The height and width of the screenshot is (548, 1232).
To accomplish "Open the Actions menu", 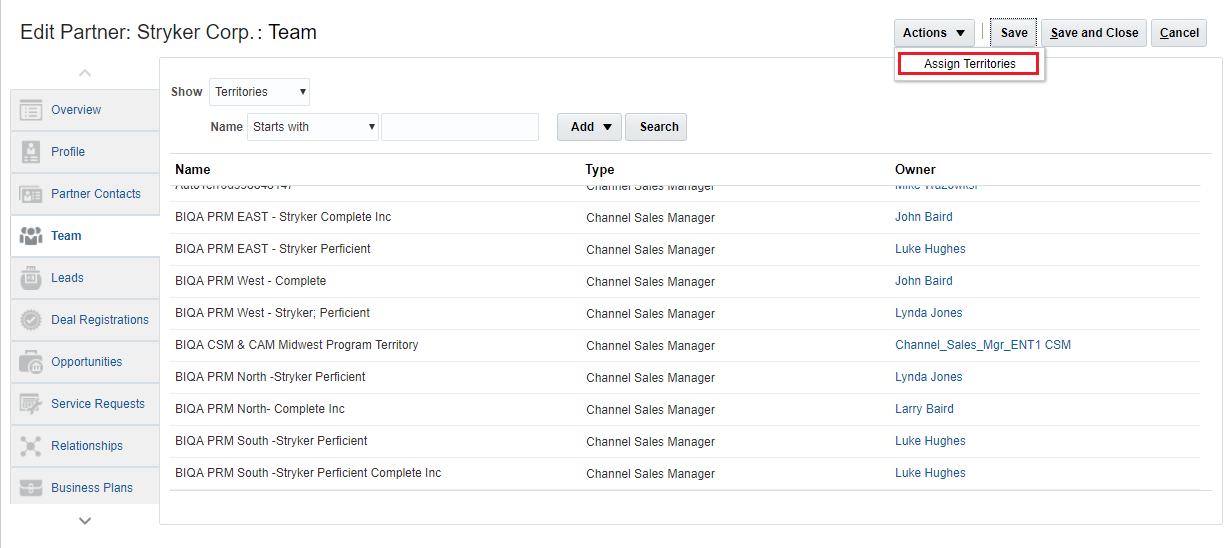I will (x=934, y=33).
